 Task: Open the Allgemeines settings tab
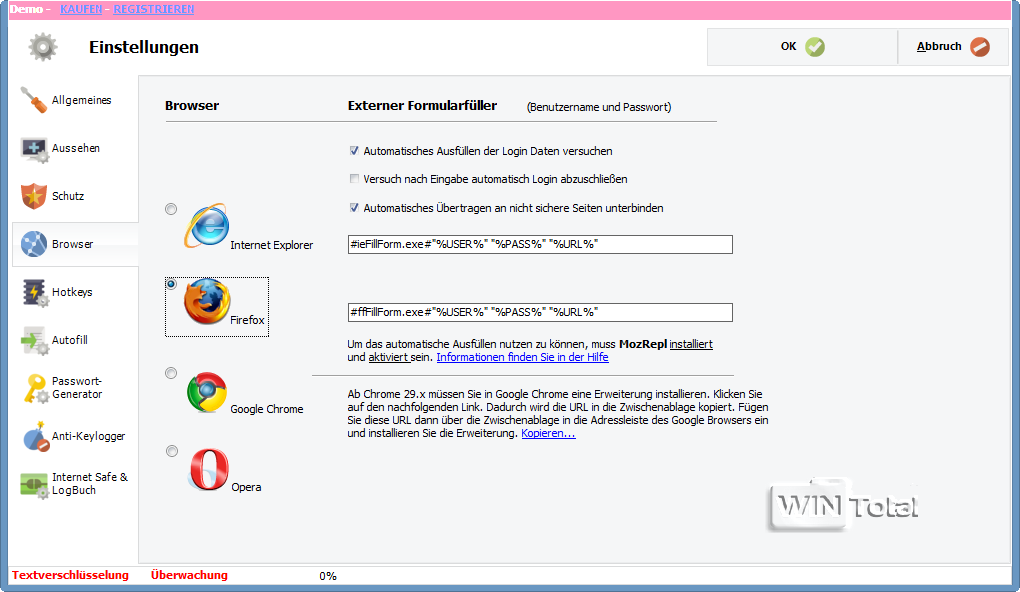[75, 100]
